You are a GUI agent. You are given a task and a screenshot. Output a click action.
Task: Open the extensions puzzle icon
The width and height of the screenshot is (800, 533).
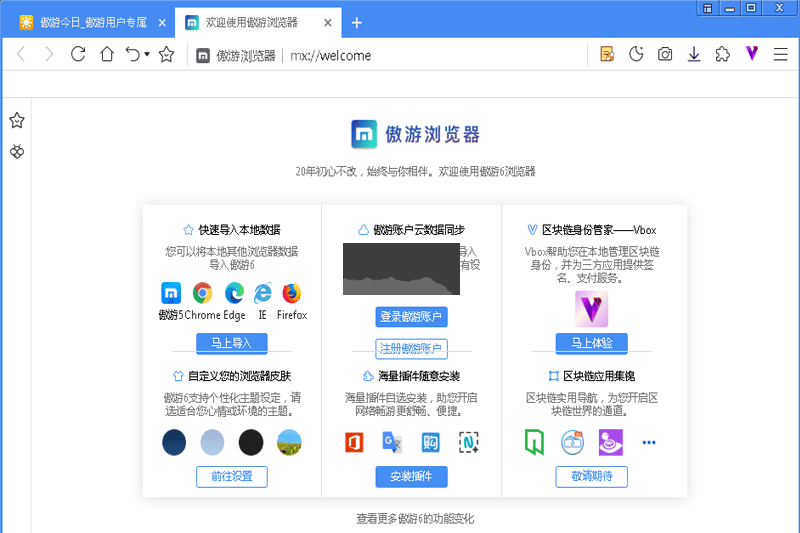722,55
